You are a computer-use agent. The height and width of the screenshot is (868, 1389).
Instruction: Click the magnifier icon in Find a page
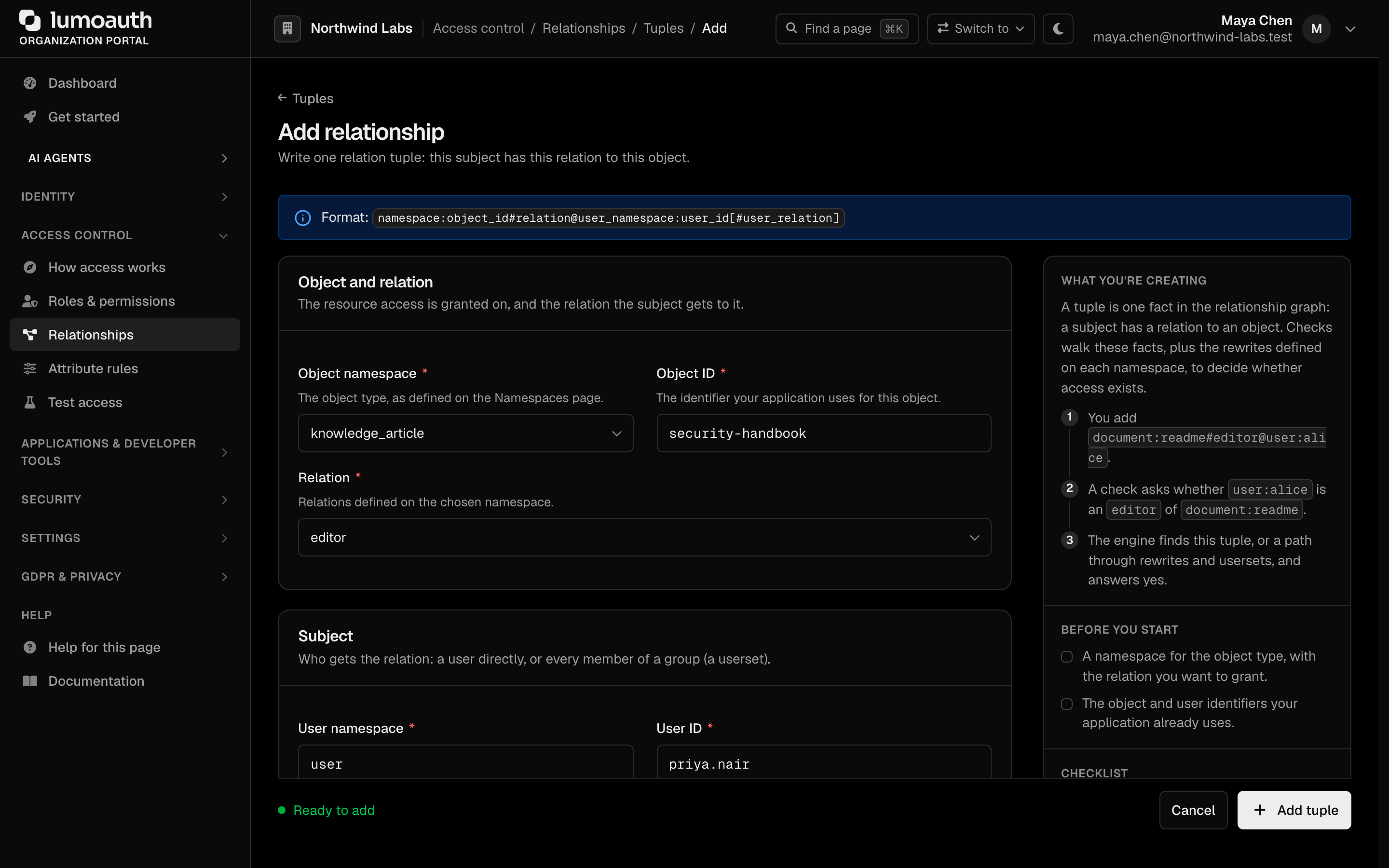tap(791, 27)
